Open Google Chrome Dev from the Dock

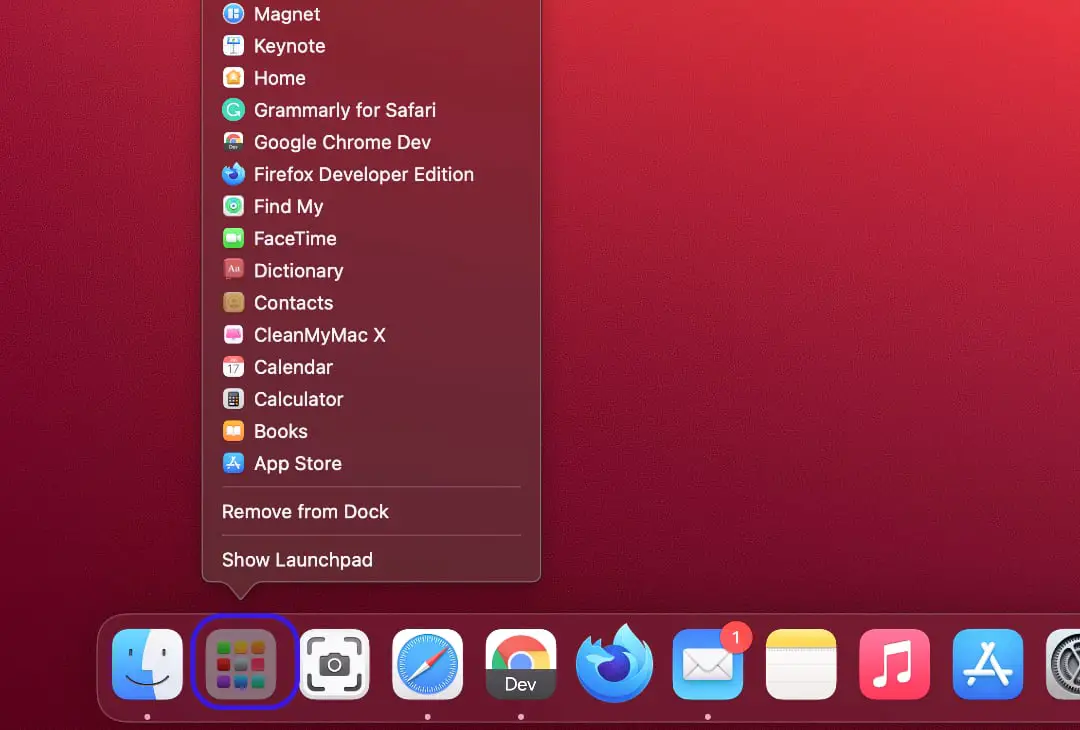(520, 663)
